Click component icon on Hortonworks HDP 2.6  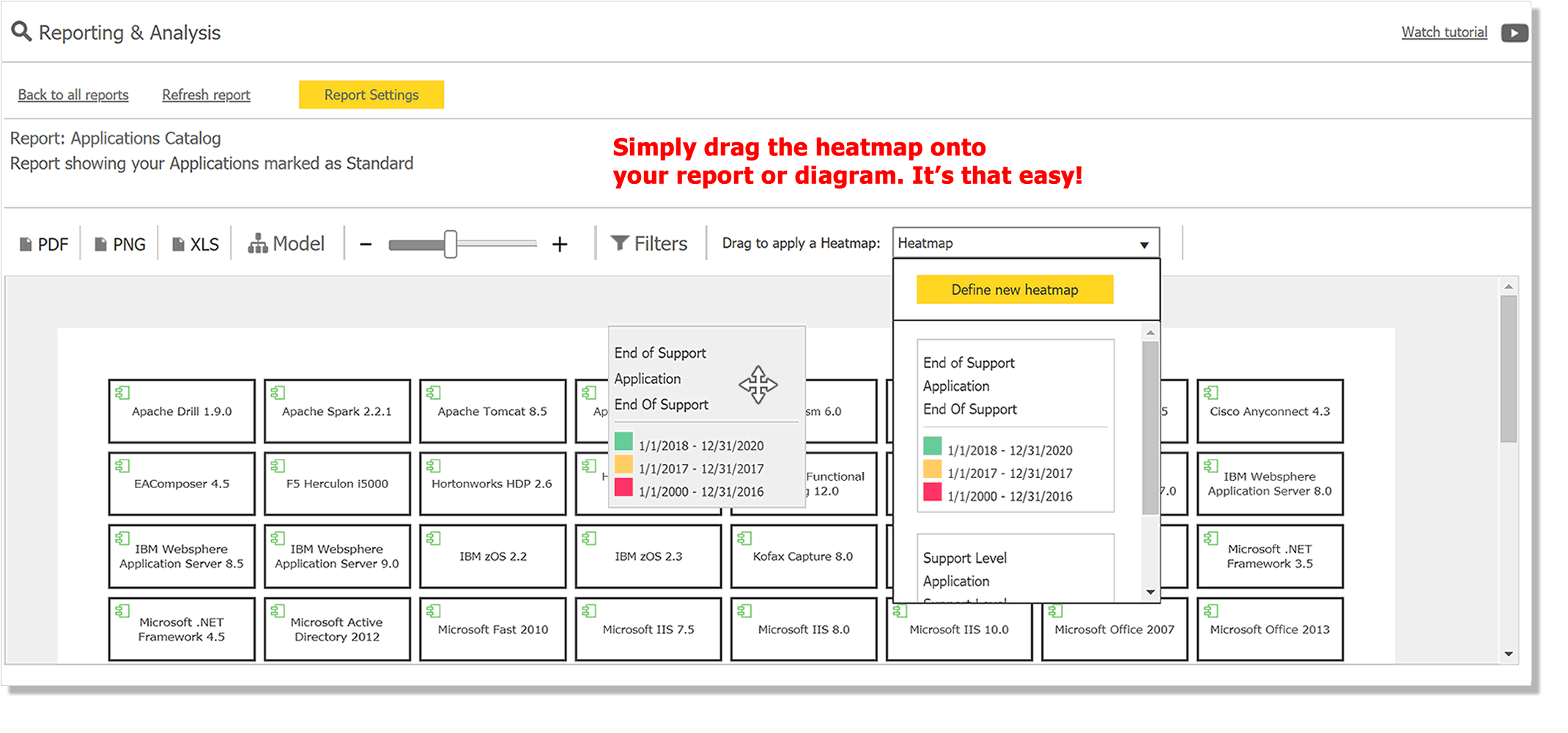(x=433, y=465)
